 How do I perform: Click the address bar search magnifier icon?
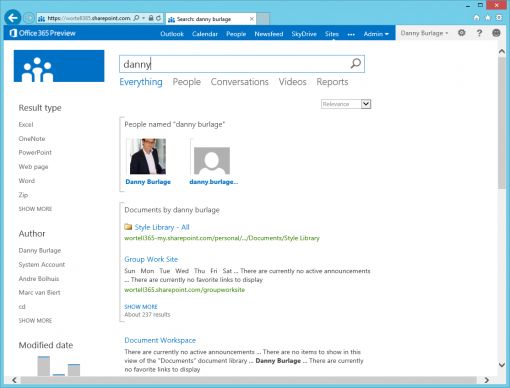136,18
